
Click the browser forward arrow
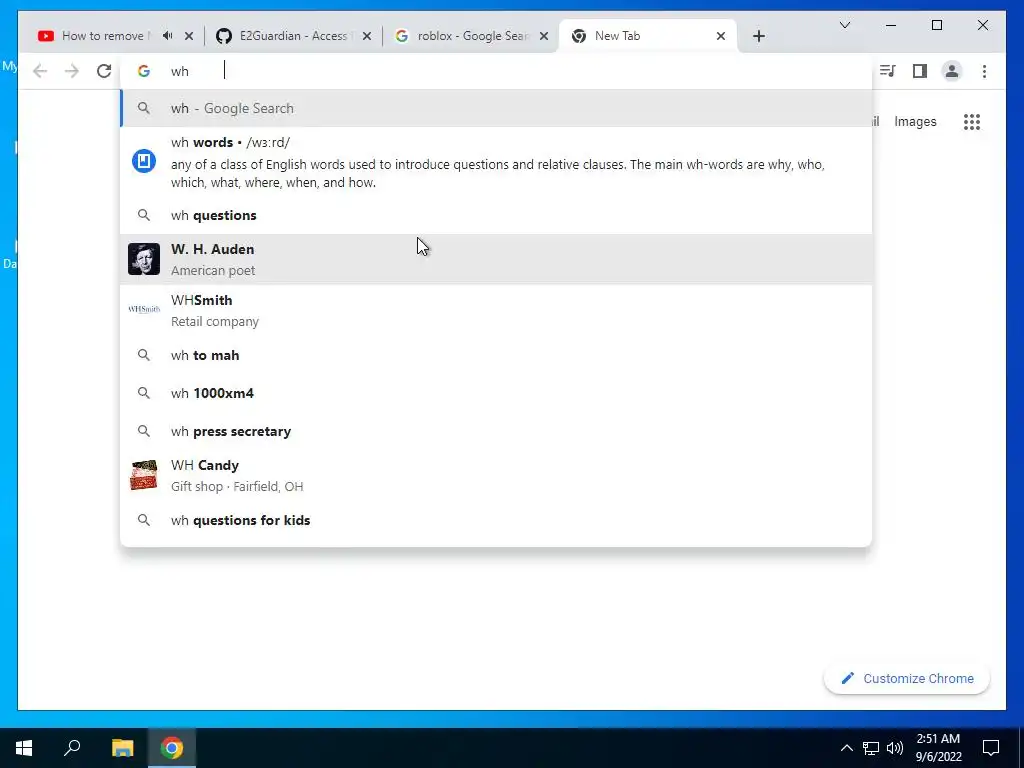[x=72, y=71]
